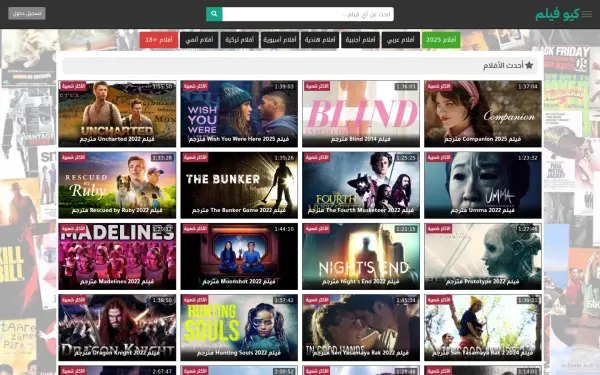Screen dimensions: 600x375
Task: Click the 1:37:42 duration on Hunting Souls
Action: [284, 300]
